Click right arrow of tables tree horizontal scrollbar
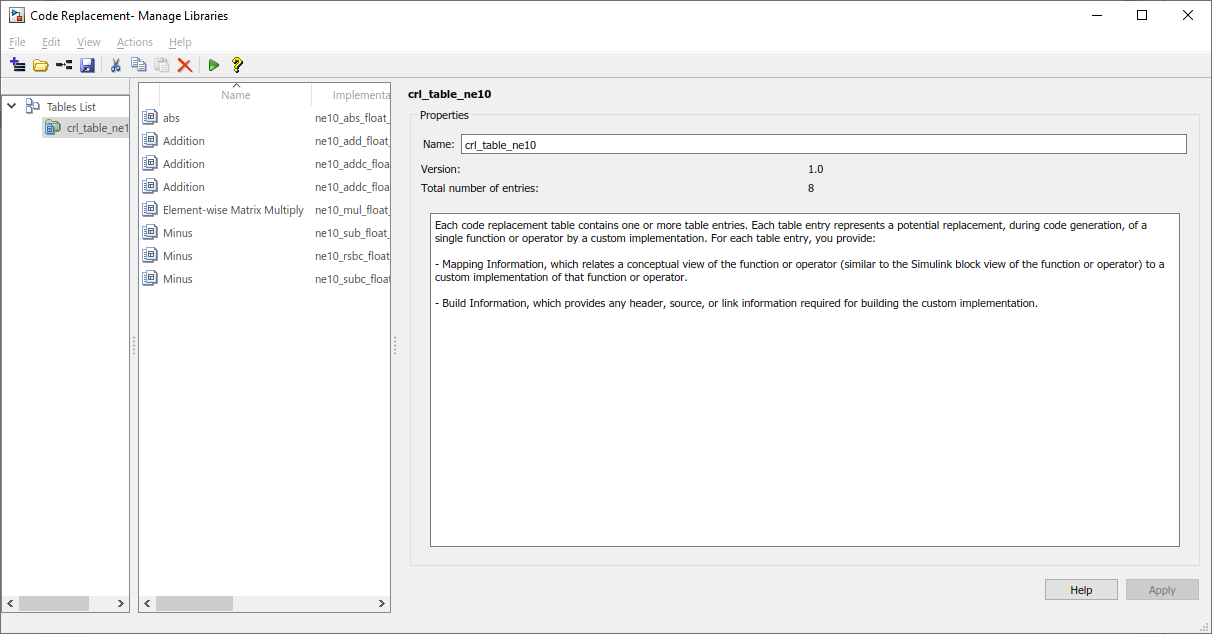This screenshot has width=1212, height=634. (x=122, y=604)
